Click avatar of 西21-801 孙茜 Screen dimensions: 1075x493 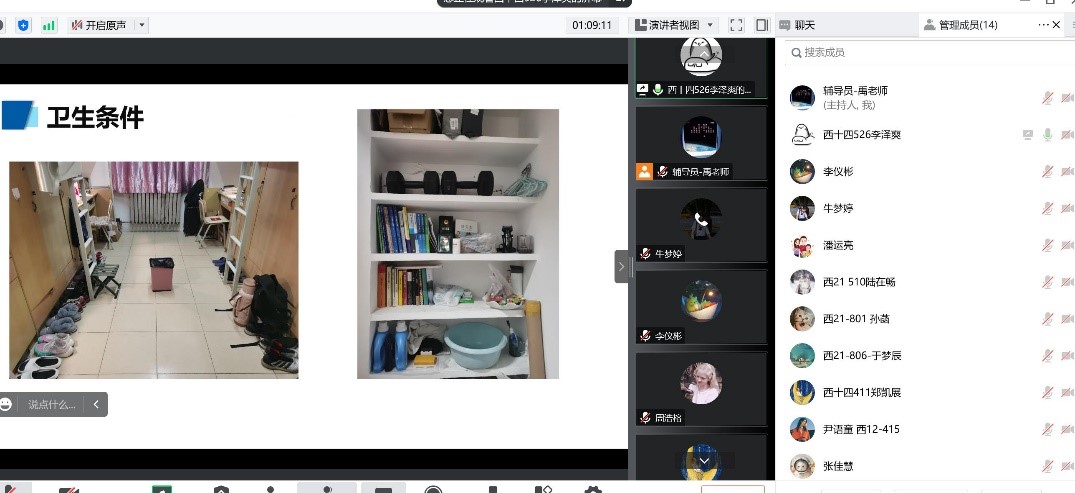coord(802,319)
